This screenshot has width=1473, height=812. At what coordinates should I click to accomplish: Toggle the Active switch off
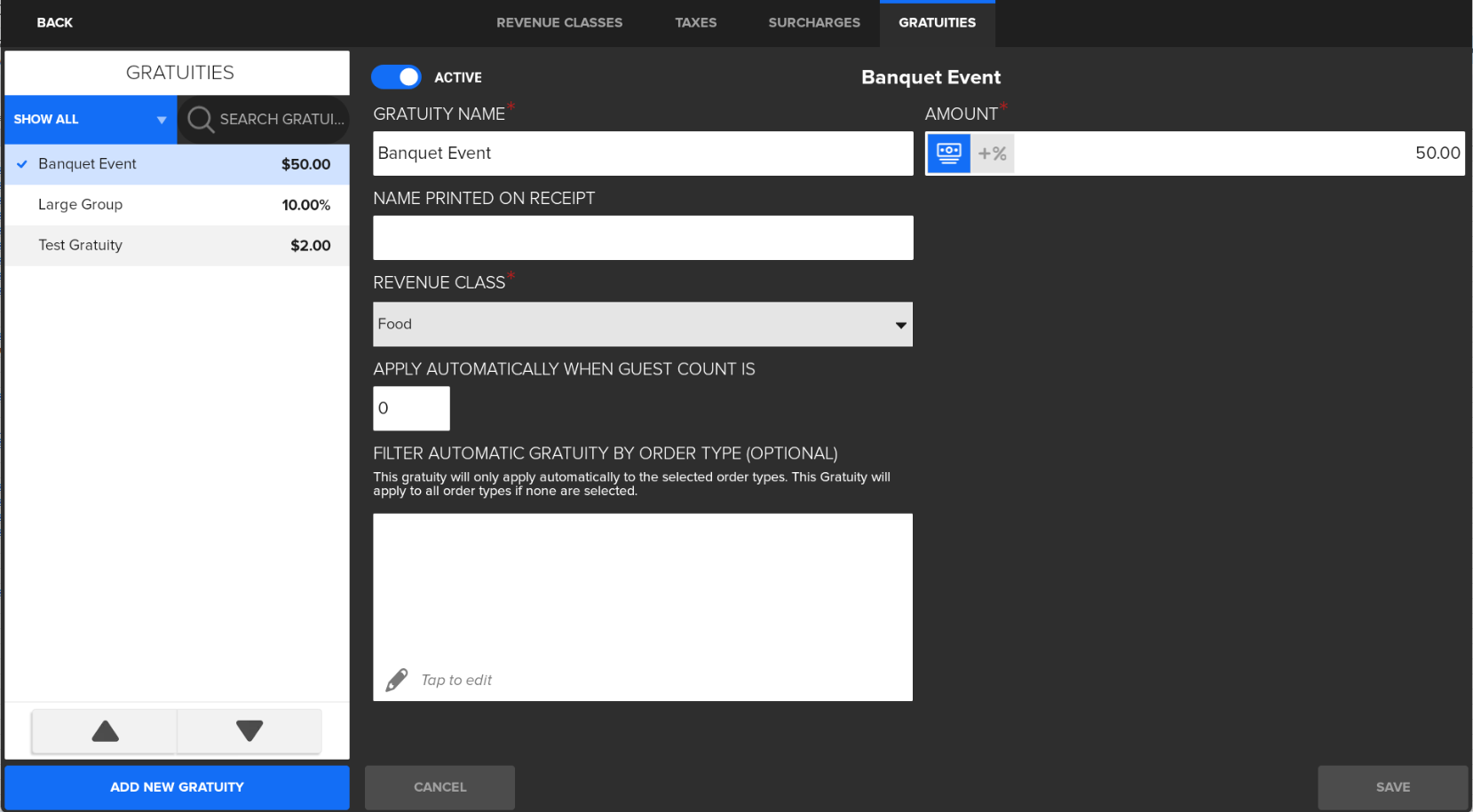396,77
